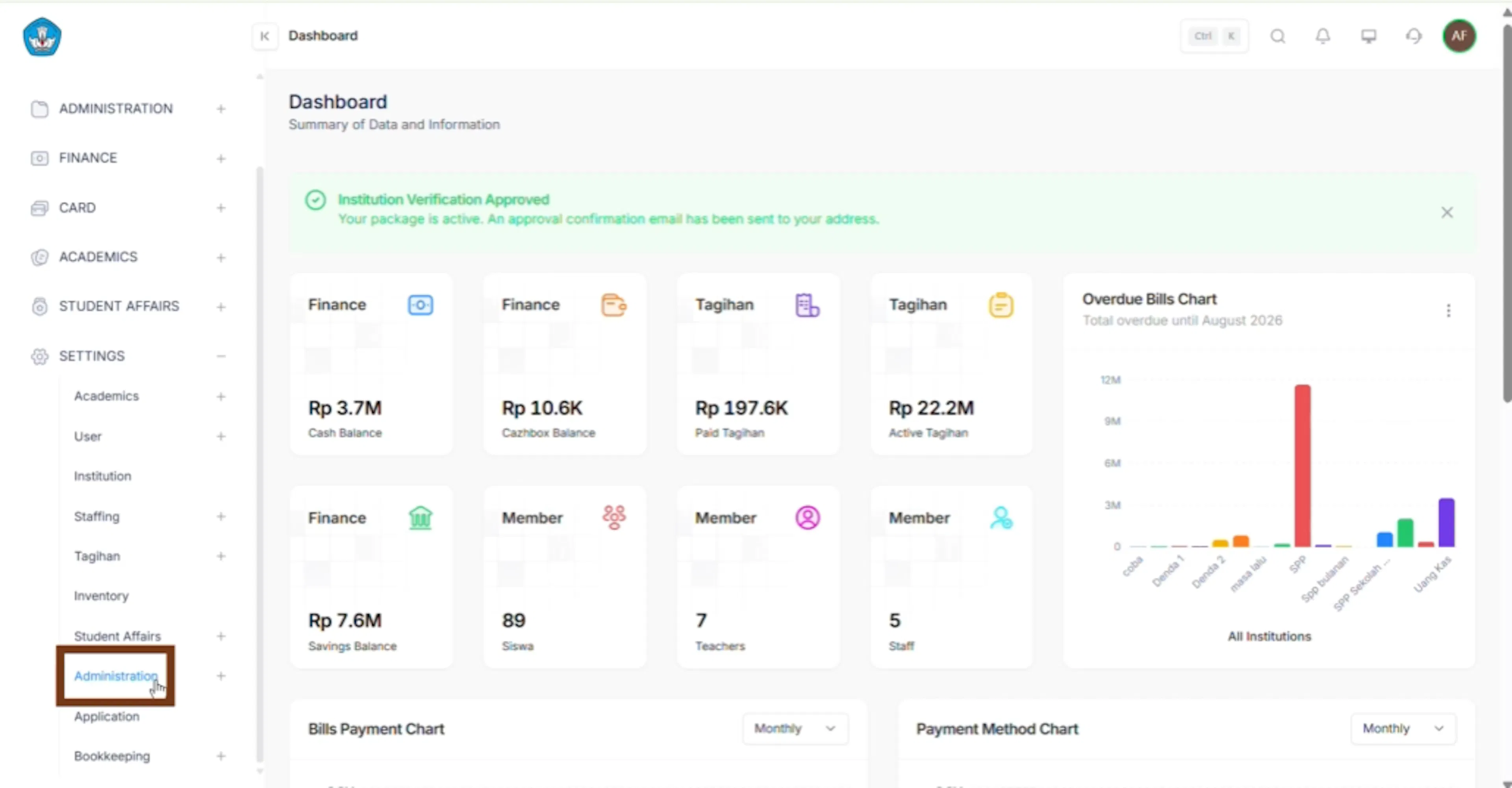
Task: Click the red SPP bar in chart
Action: coord(1302,465)
